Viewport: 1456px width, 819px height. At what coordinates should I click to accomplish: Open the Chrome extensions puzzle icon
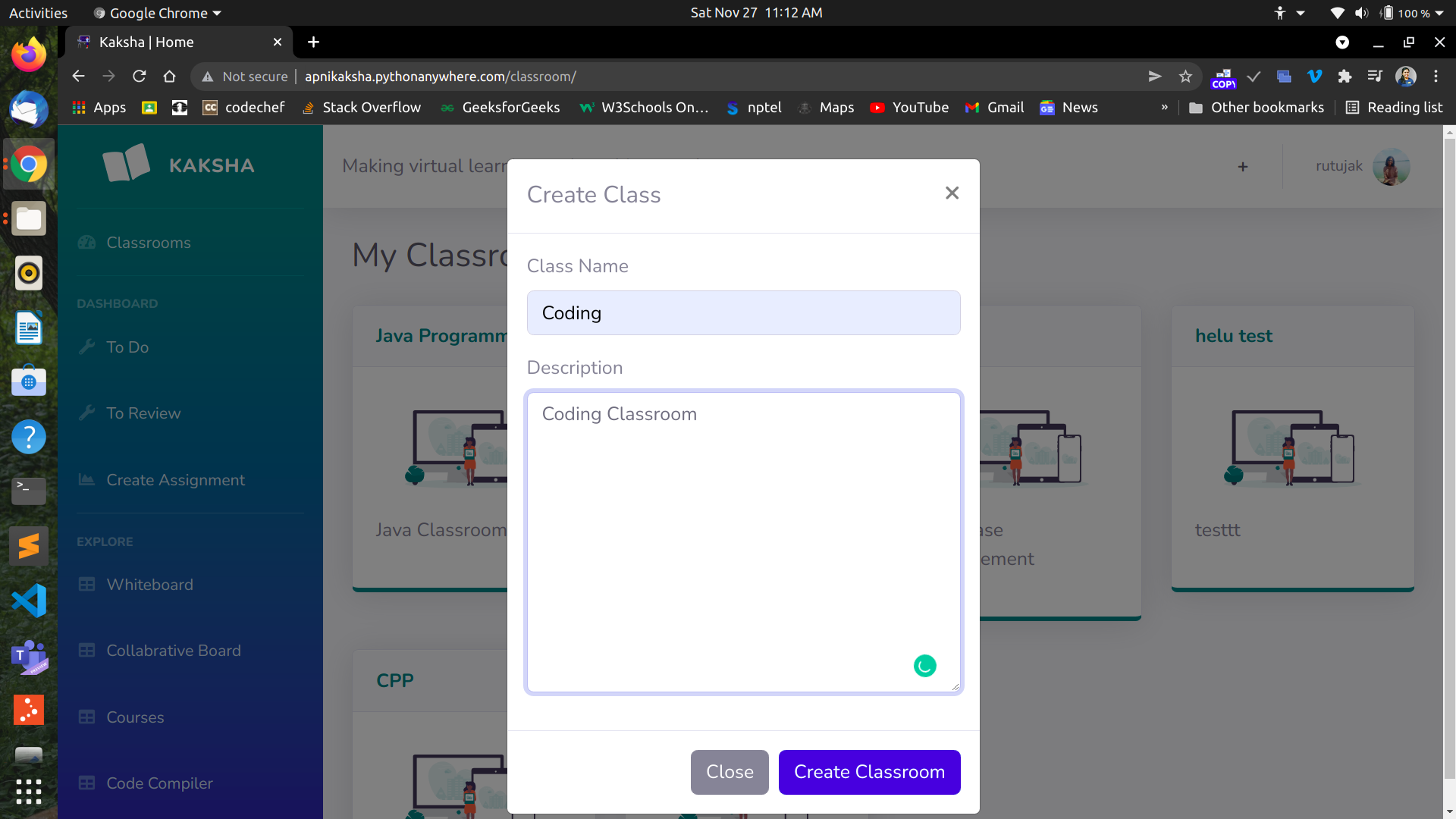point(1345,77)
